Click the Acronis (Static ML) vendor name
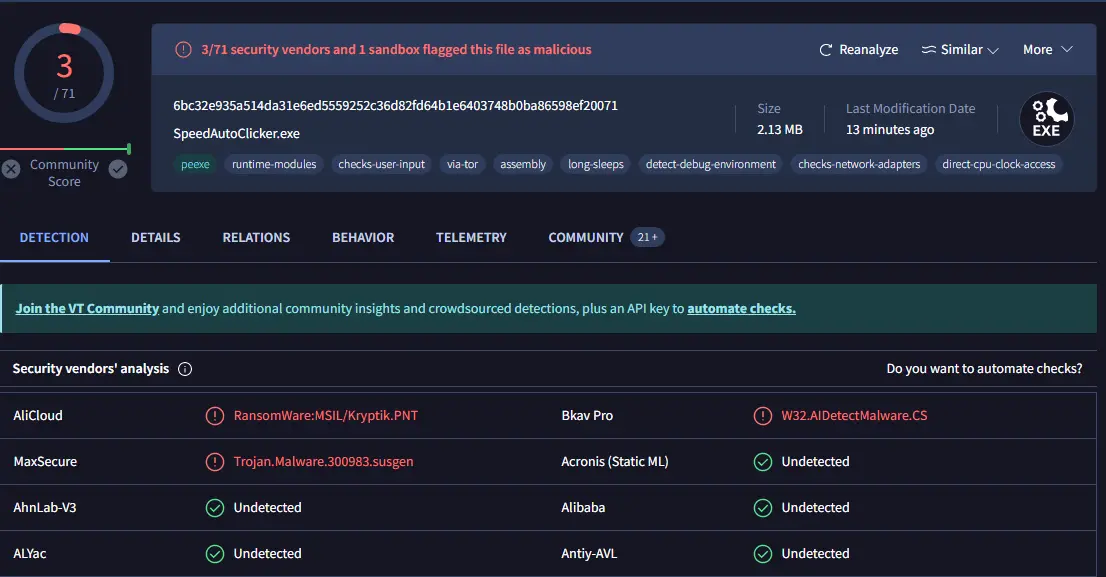Viewport: 1106px width, 577px height. [614, 462]
